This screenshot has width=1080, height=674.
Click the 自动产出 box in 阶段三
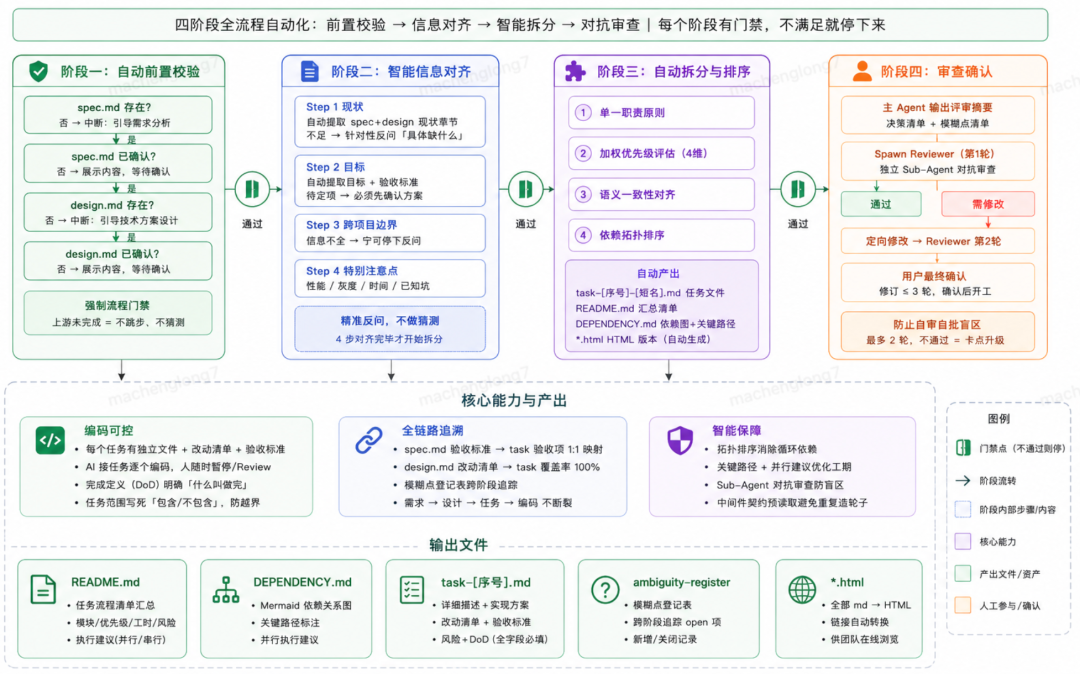(x=661, y=306)
